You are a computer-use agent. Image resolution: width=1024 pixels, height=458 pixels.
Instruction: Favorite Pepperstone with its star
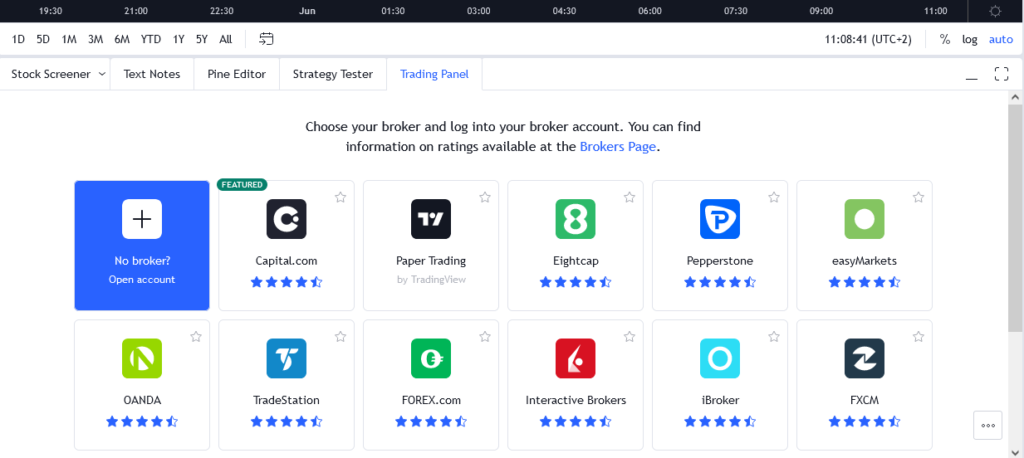coord(774,197)
